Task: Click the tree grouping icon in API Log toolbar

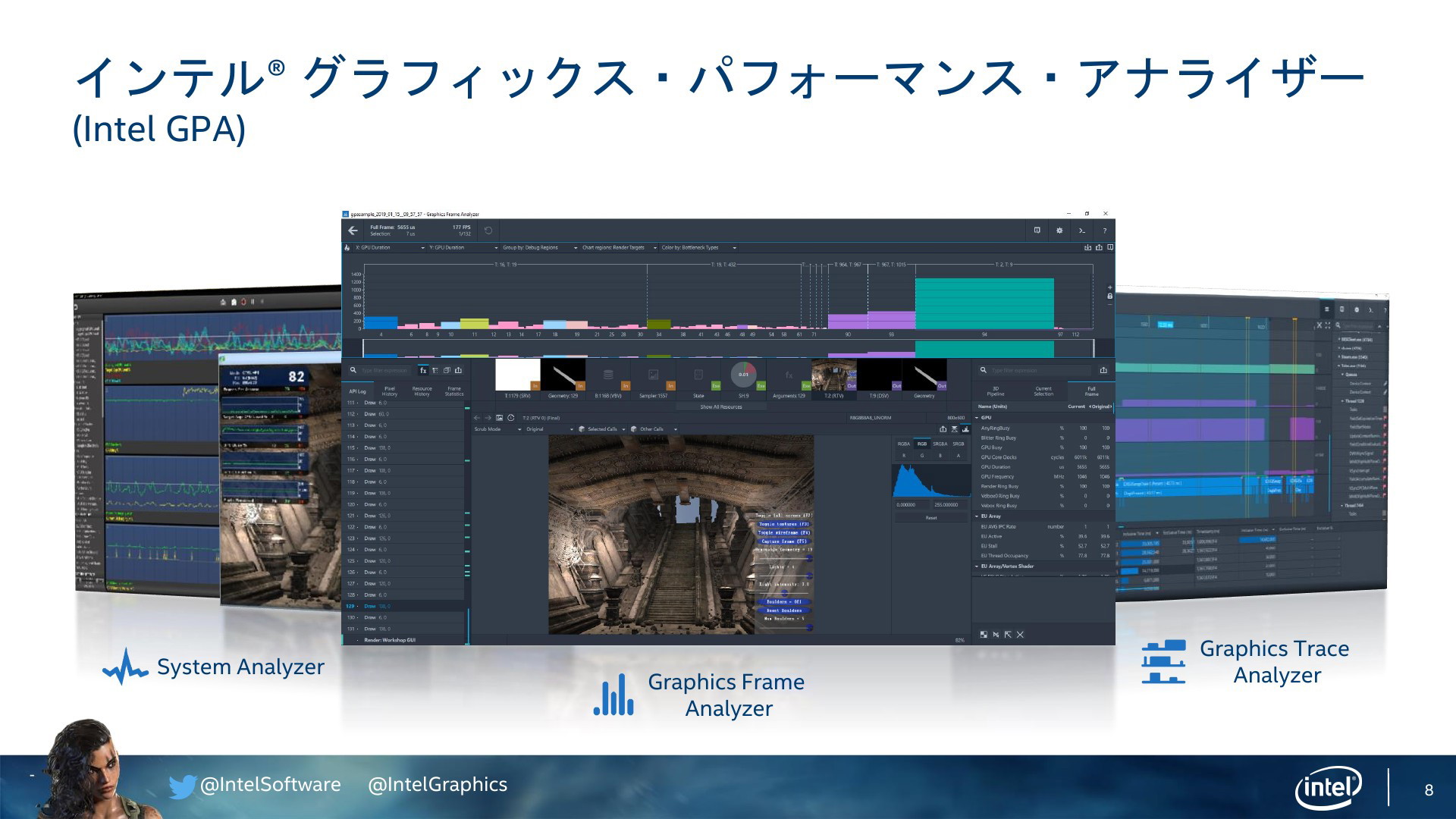Action: coord(435,370)
